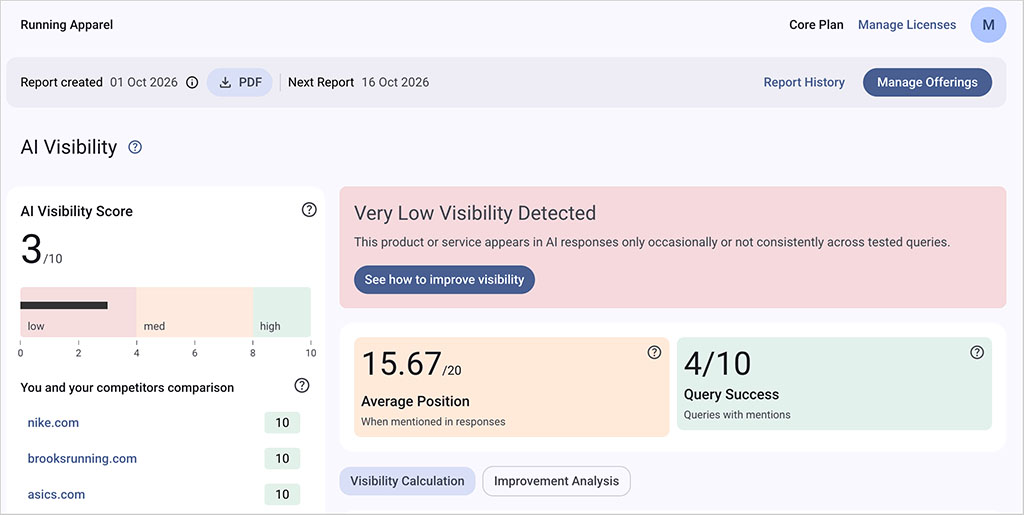Image resolution: width=1024 pixels, height=515 pixels.
Task: Click Manage Offerings button
Action: [x=927, y=82]
